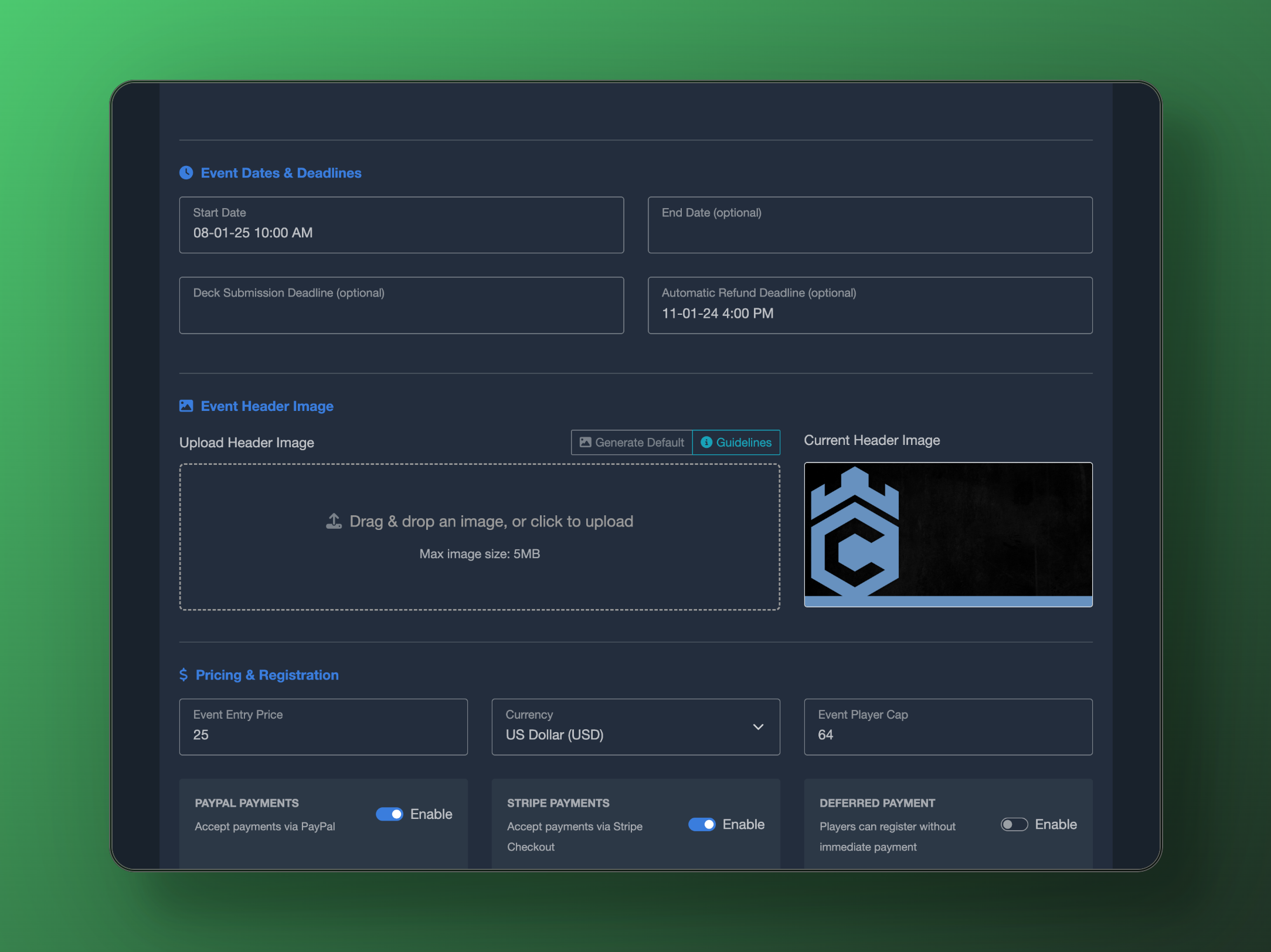Disable the PayPal Payments toggle

[x=389, y=814]
